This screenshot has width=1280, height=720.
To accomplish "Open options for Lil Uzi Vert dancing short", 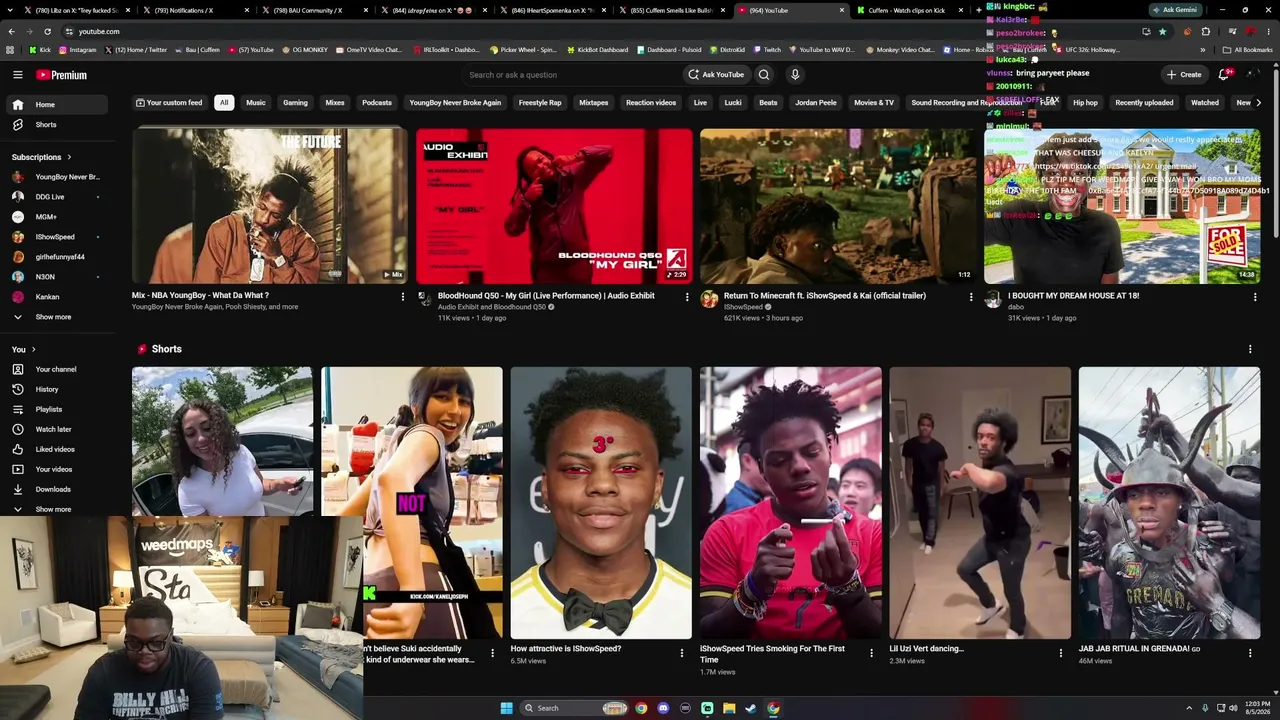I will pos(1061,653).
